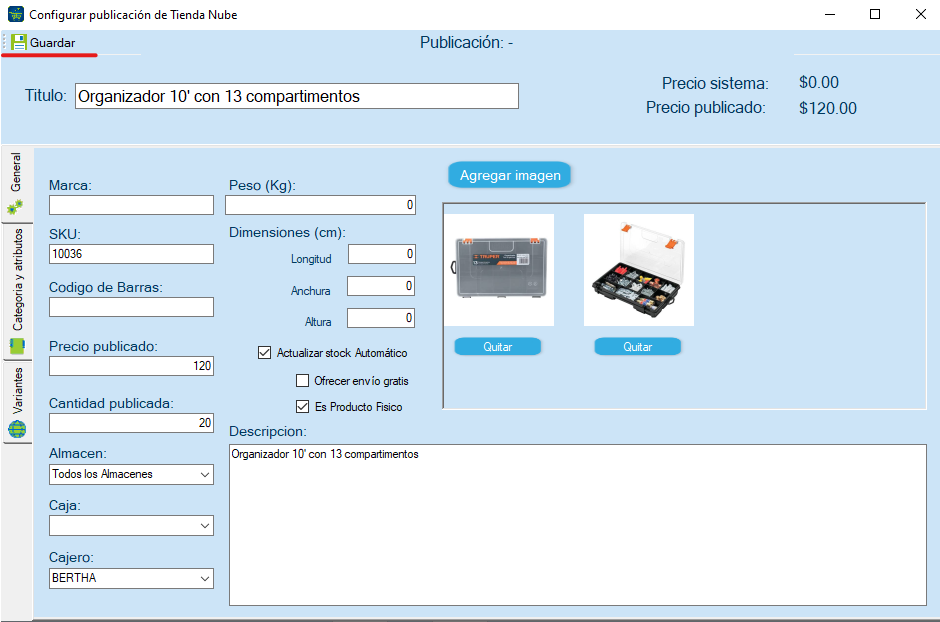
Task: Click the Codigo de Barras field
Action: (131, 307)
